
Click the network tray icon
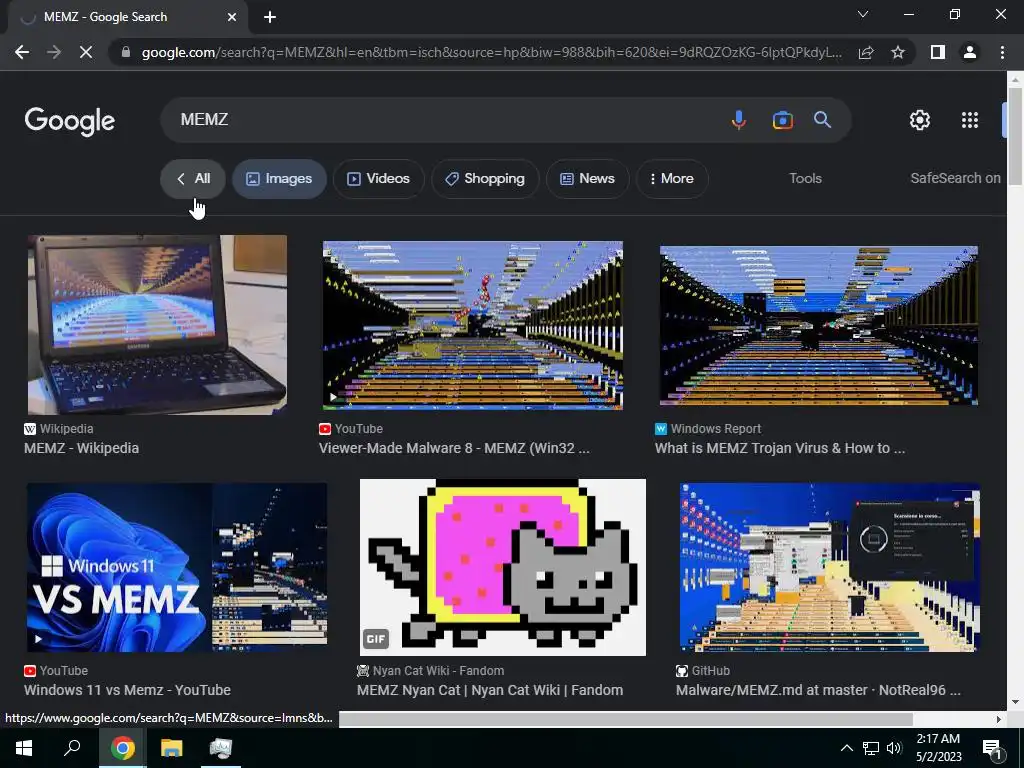870,748
